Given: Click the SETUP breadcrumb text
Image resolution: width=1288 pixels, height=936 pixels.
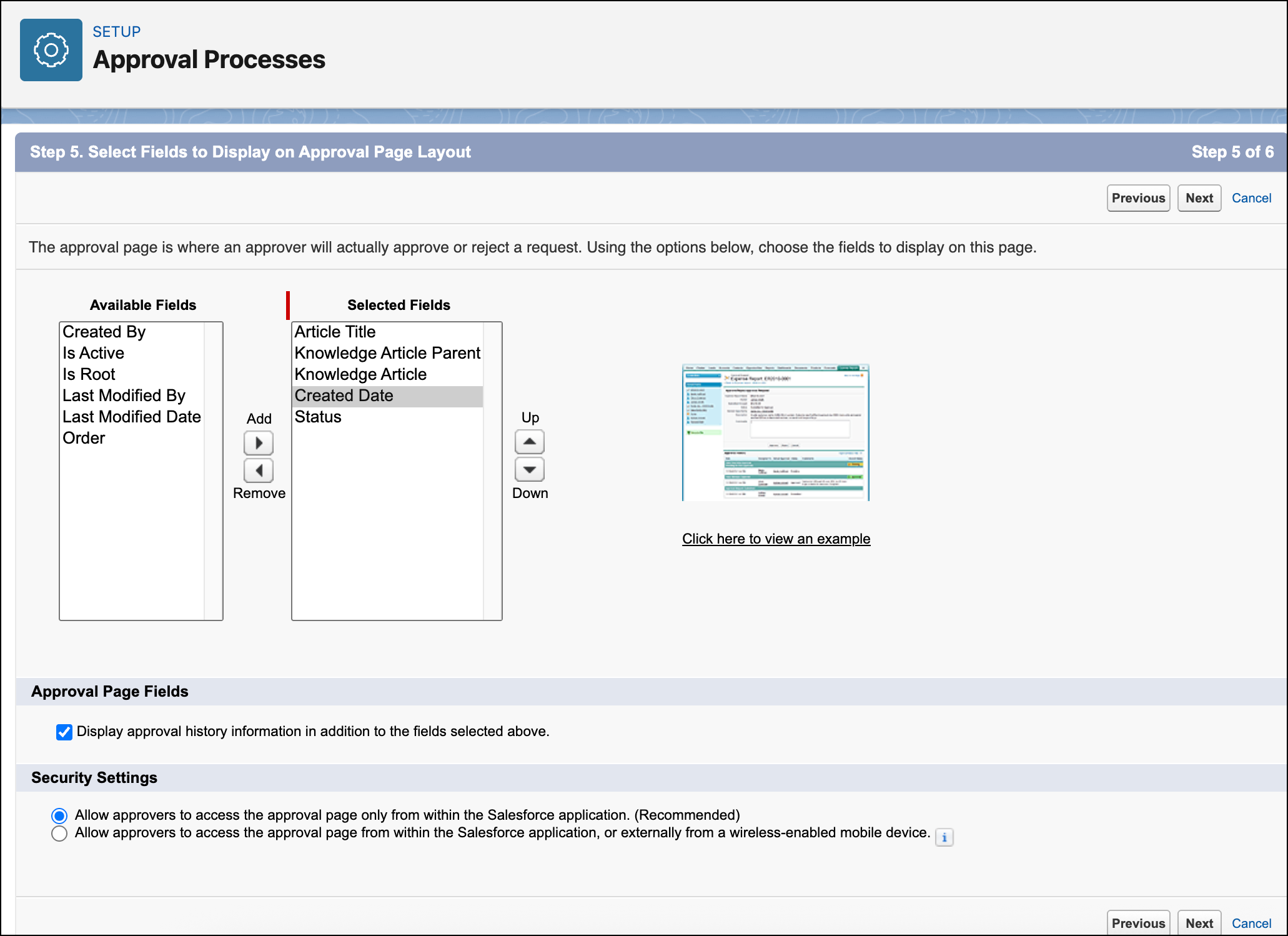Looking at the screenshot, I should pos(117,31).
